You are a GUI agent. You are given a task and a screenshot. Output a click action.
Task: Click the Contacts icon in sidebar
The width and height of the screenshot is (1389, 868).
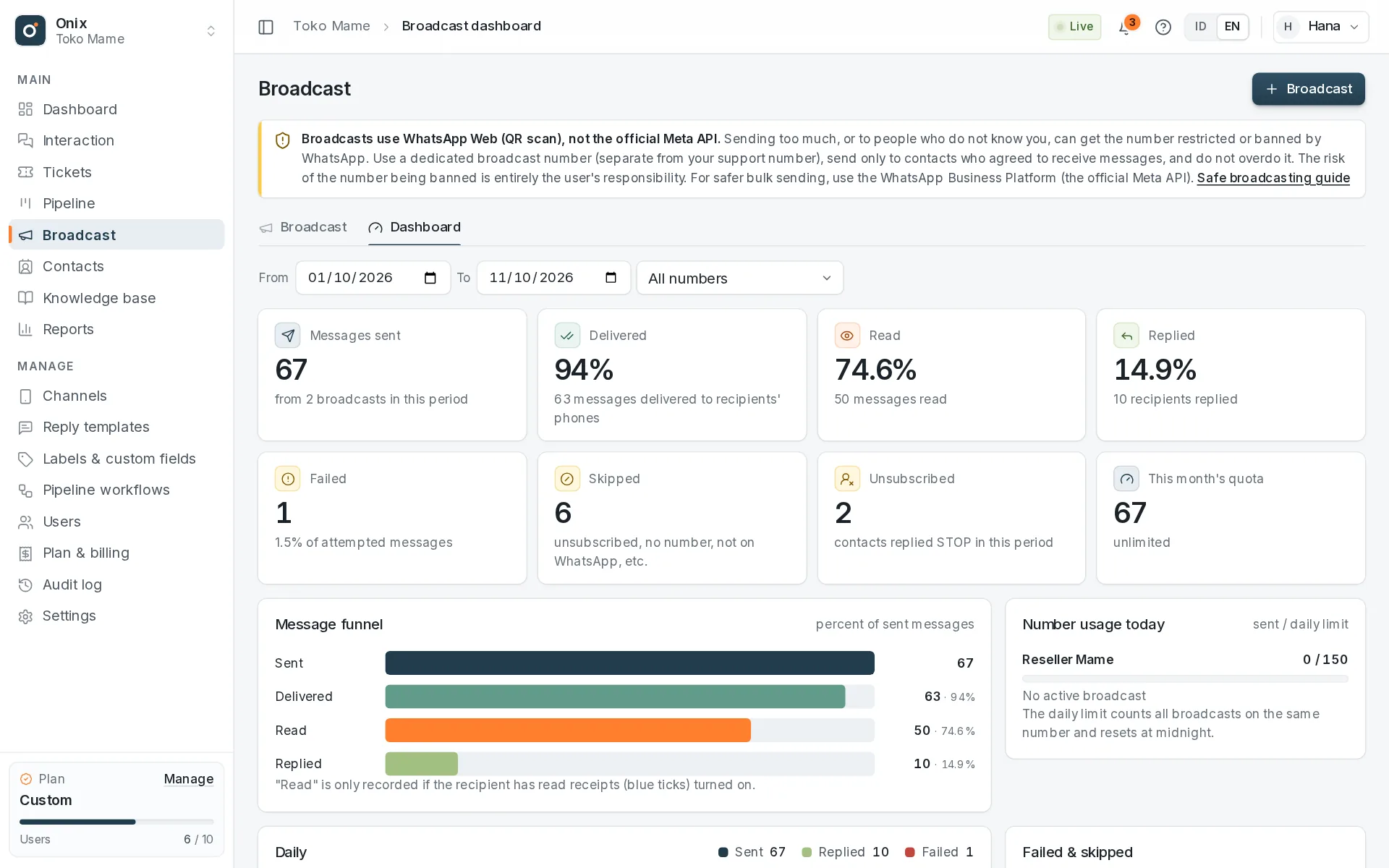[x=25, y=266]
